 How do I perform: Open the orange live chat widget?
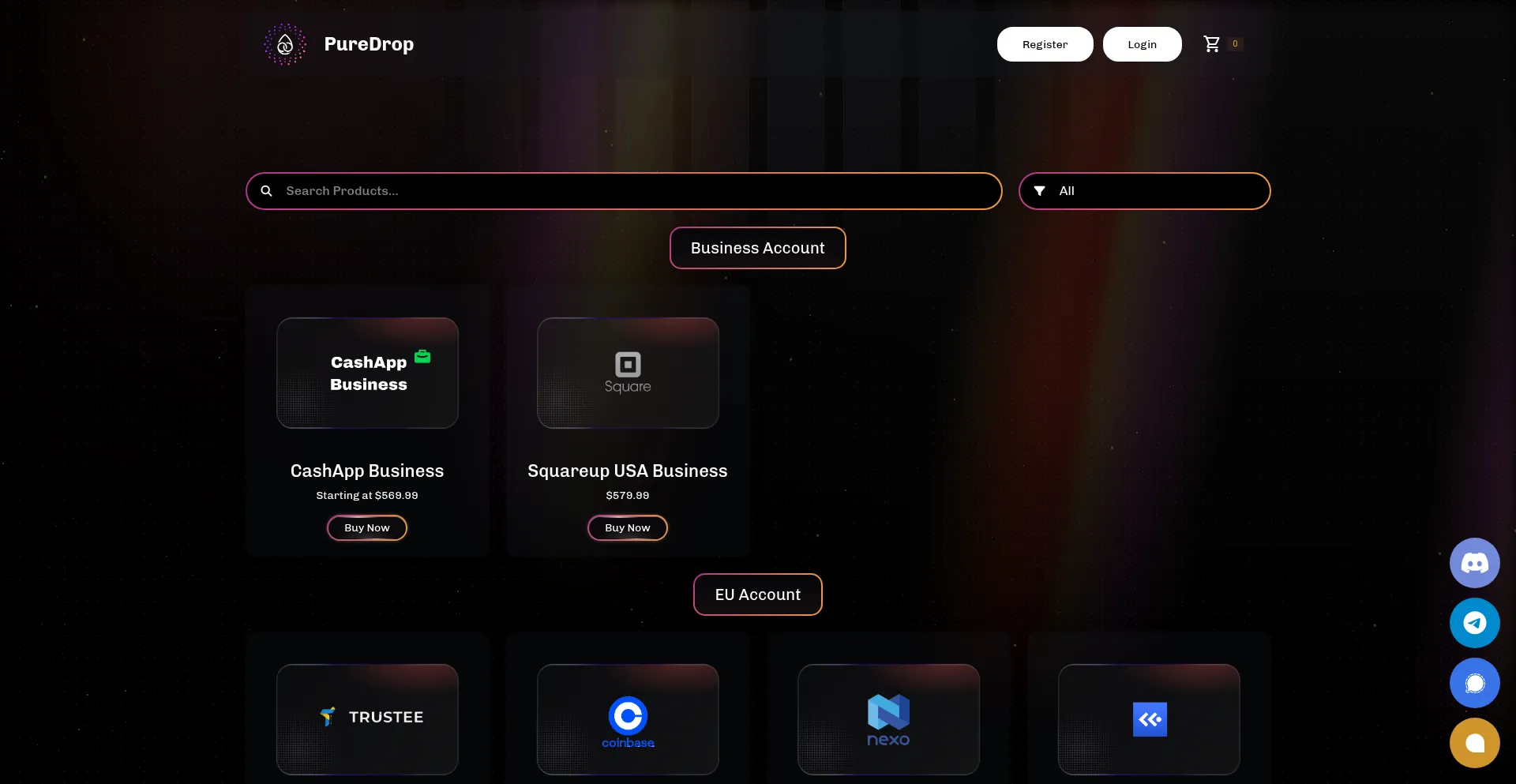(x=1474, y=743)
